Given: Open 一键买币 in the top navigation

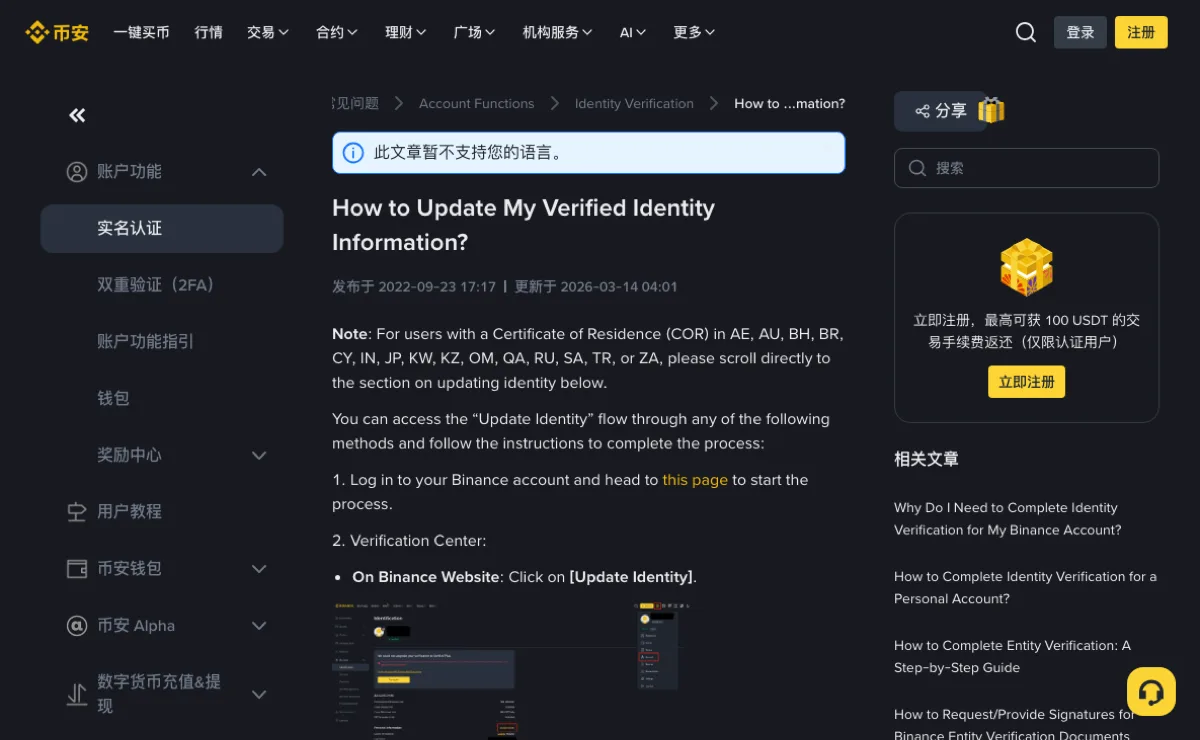Looking at the screenshot, I should 141,32.
